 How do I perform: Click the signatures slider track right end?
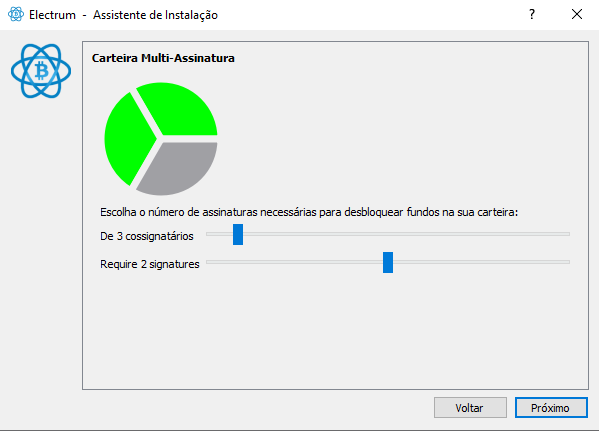point(565,262)
